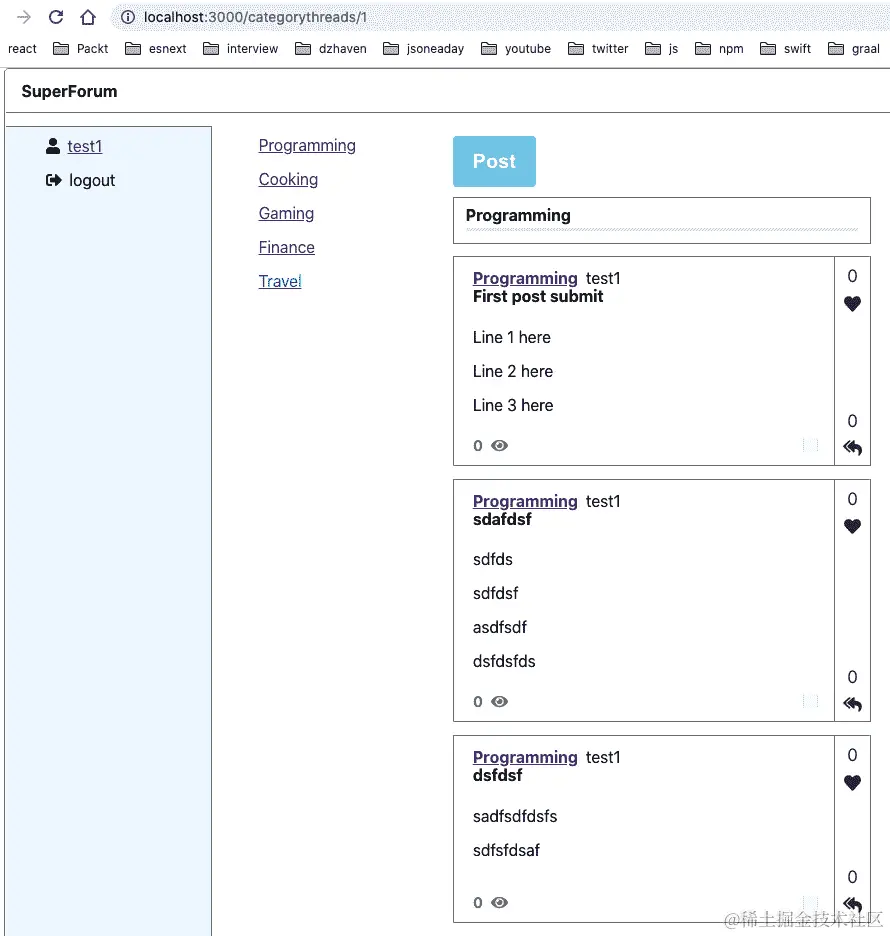Click the SuperForum site title
This screenshot has width=890, height=936.
[69, 91]
